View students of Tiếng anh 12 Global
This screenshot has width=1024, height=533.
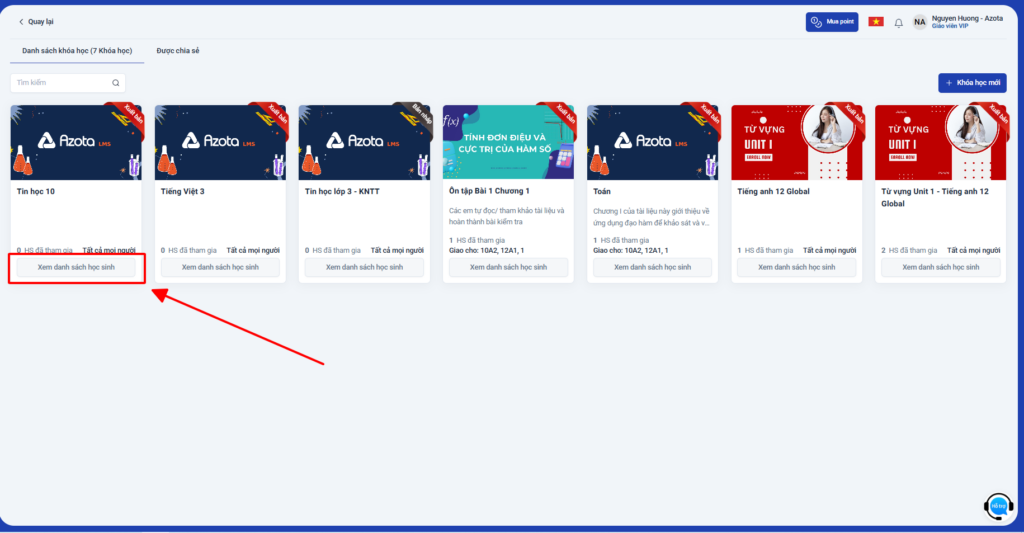796,267
